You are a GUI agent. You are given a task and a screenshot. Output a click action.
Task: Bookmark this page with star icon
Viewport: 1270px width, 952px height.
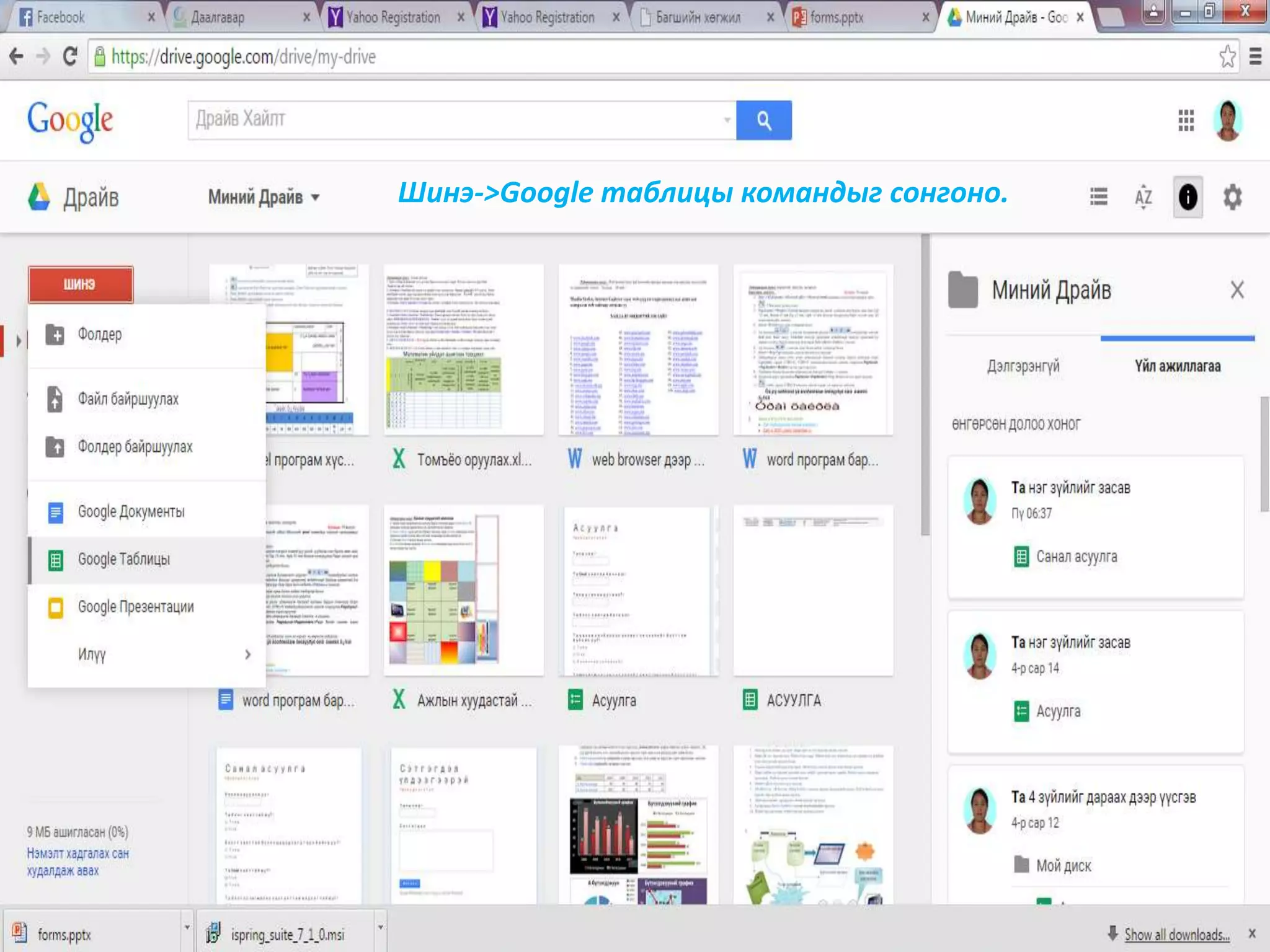click(x=1227, y=56)
